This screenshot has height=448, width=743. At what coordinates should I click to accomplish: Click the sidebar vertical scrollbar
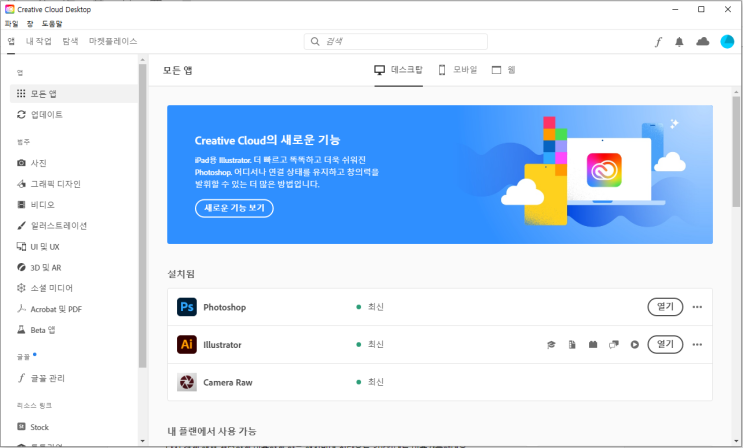pyautogui.click(x=143, y=216)
